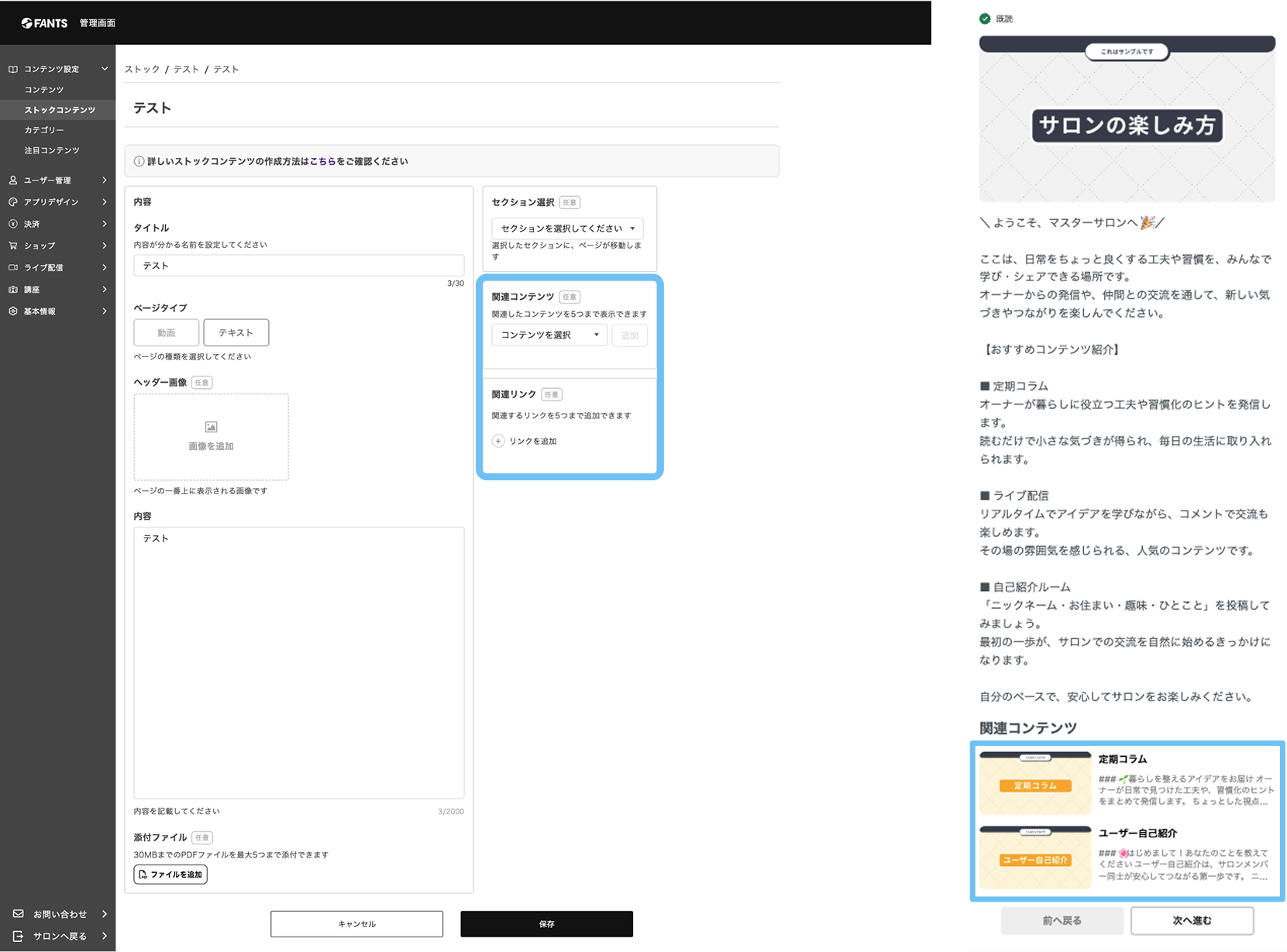Open ストックコンテンツ in the sidebar
The image size is (1287, 952).
point(60,110)
